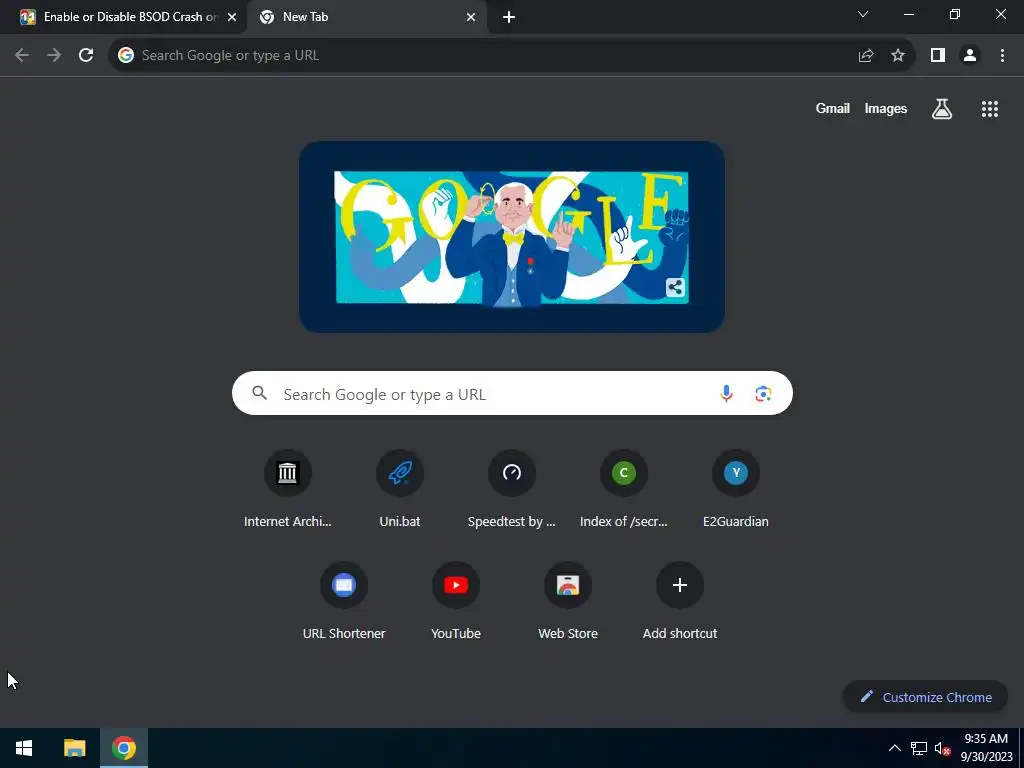1024x768 pixels.
Task: Click the Google search box on page
Action: coord(512,393)
